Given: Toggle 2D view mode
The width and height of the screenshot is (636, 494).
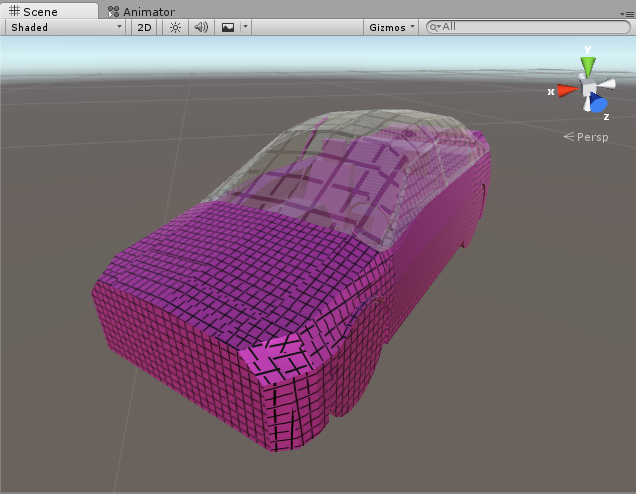Looking at the screenshot, I should [144, 27].
